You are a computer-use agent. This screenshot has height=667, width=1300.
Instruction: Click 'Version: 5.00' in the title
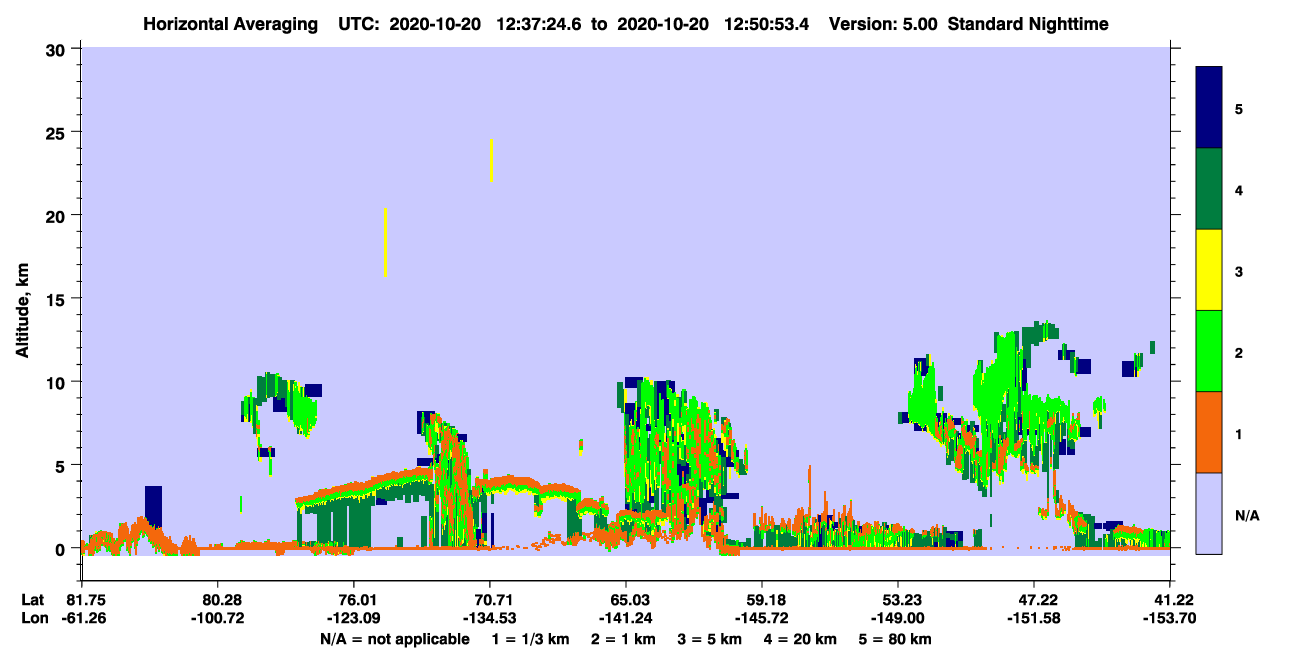[x=881, y=23]
